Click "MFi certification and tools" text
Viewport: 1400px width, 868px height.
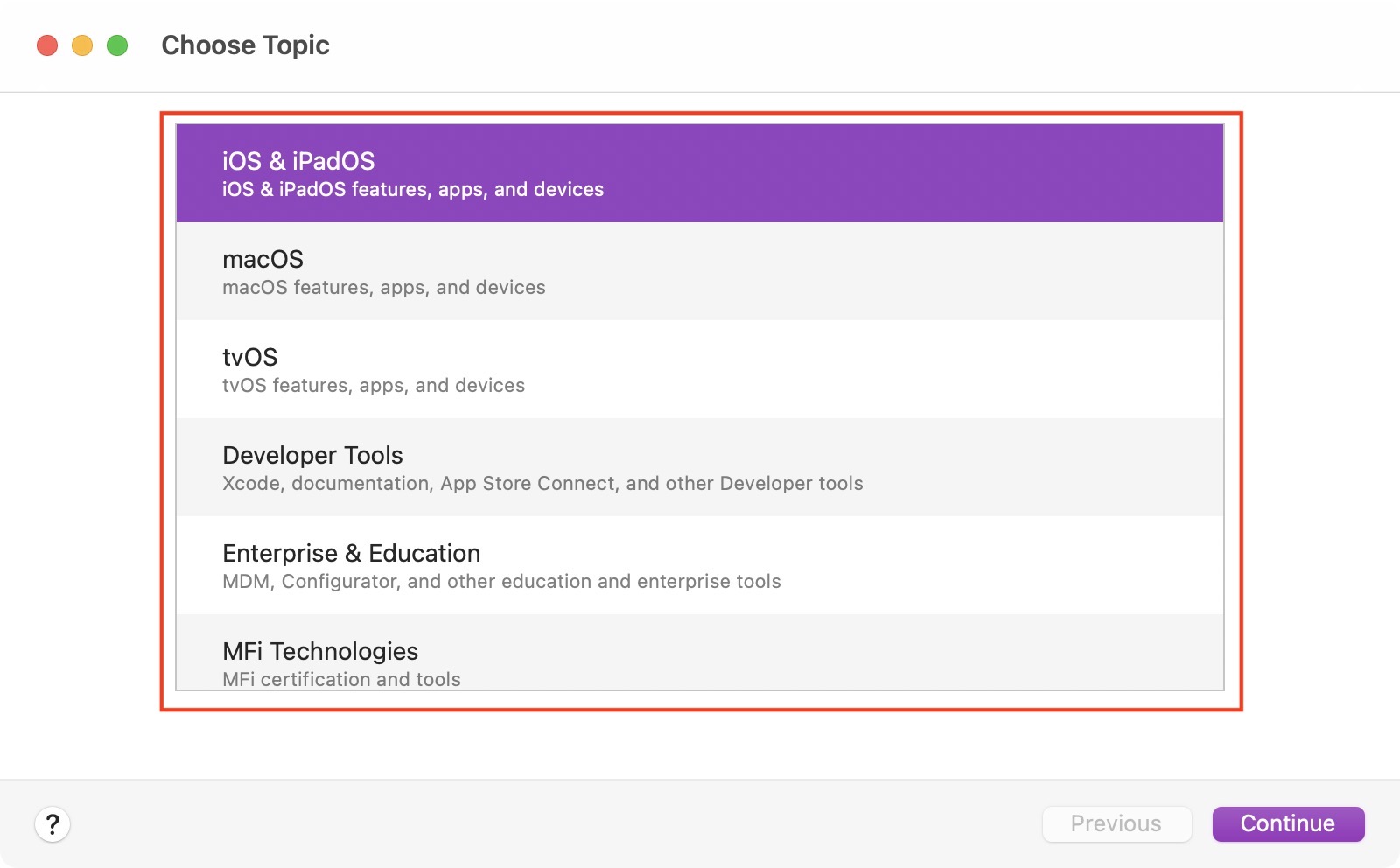click(341, 679)
